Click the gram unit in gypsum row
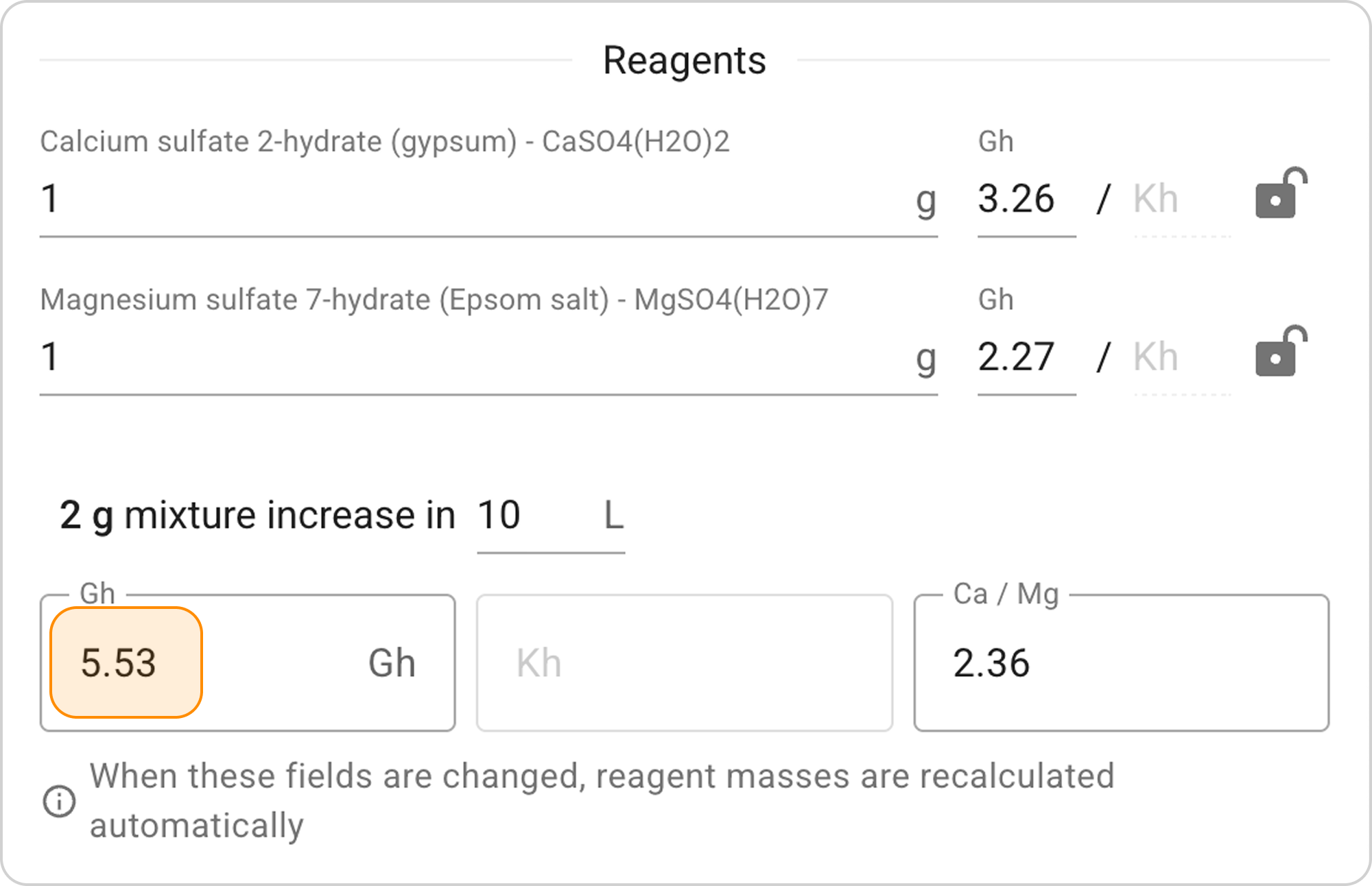The image size is (1372, 886). pos(925,201)
